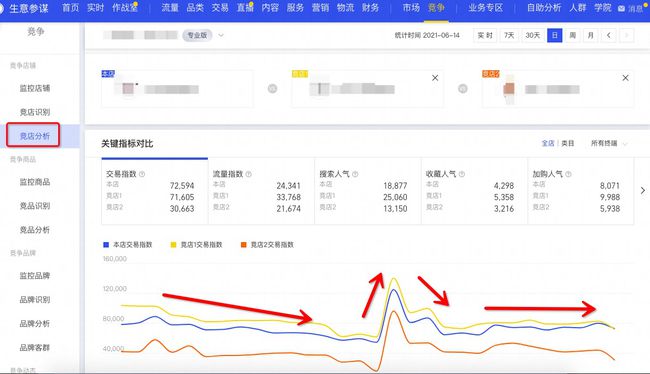
Task: Show help for 流量指数
Action: [249, 174]
